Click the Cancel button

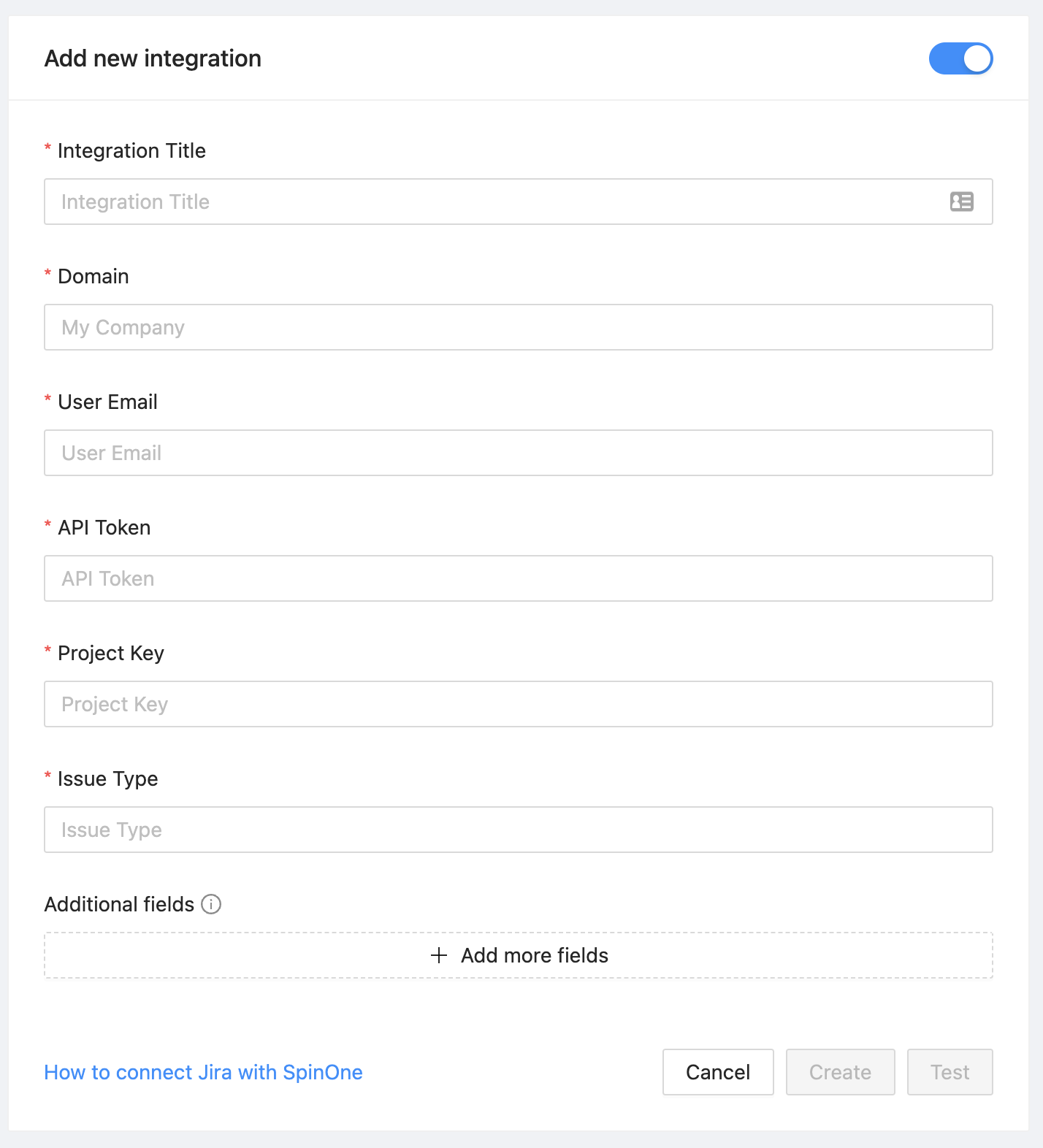(718, 1072)
